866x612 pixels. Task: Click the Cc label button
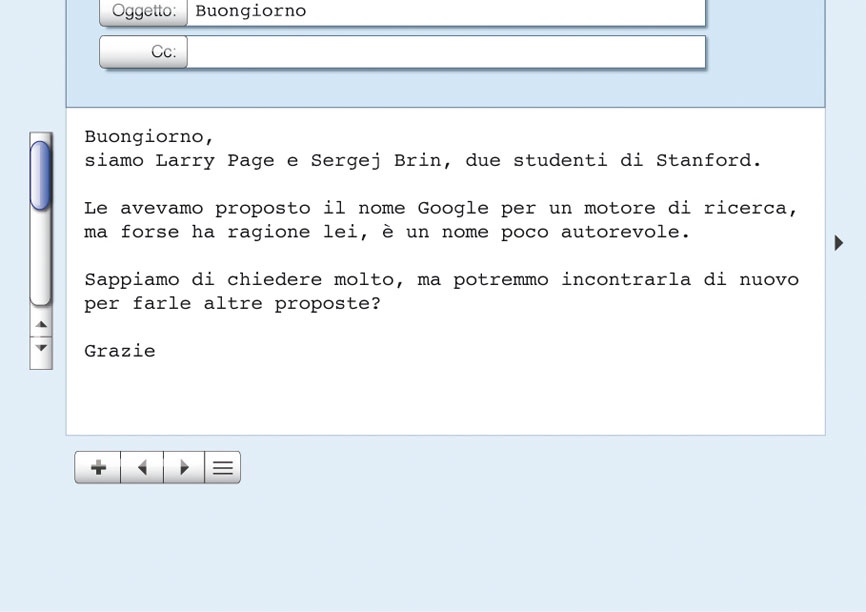pos(144,52)
